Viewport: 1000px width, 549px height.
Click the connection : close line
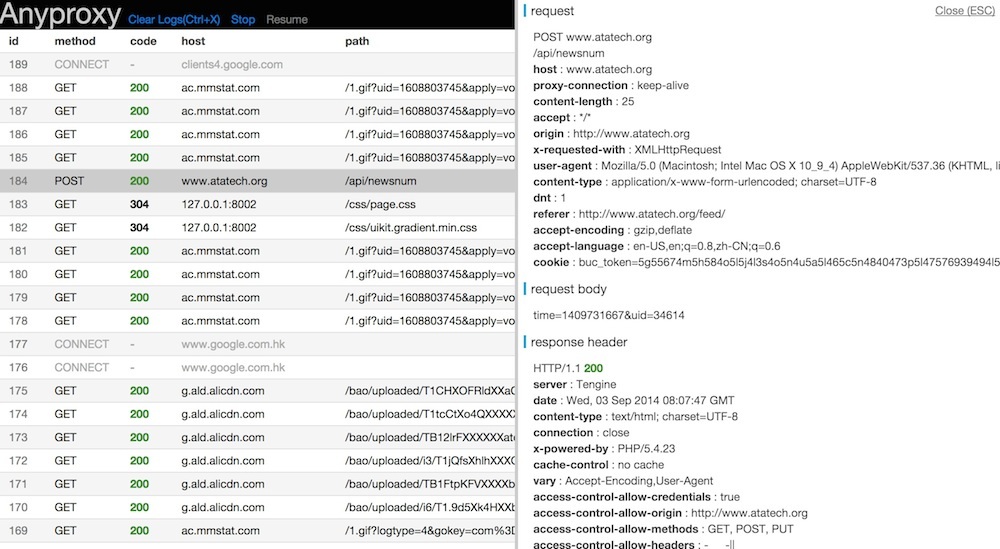pyautogui.click(x=581, y=432)
